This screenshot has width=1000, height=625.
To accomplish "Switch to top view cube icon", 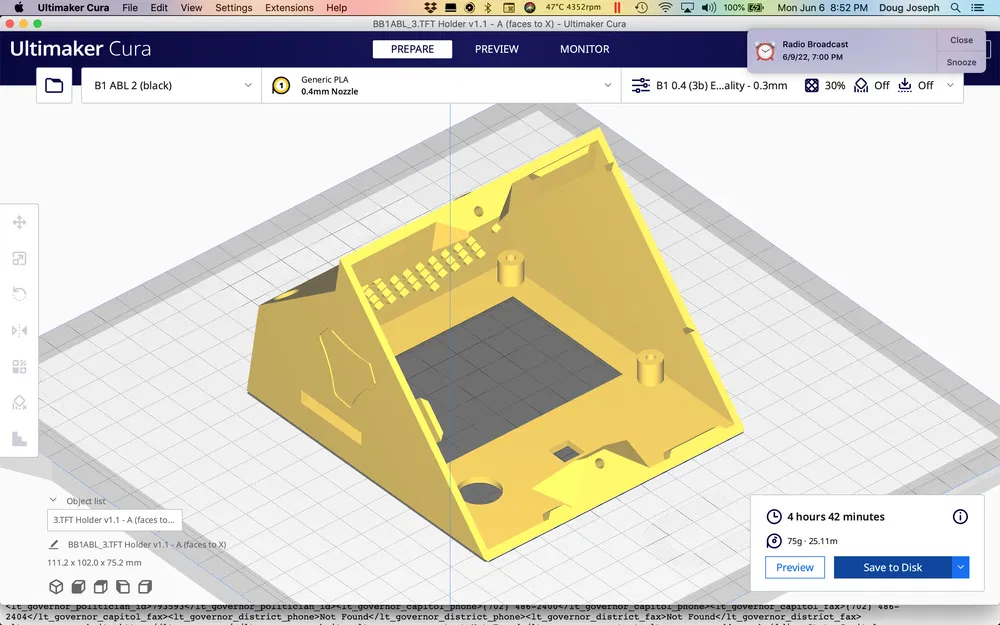I will [x=101, y=586].
